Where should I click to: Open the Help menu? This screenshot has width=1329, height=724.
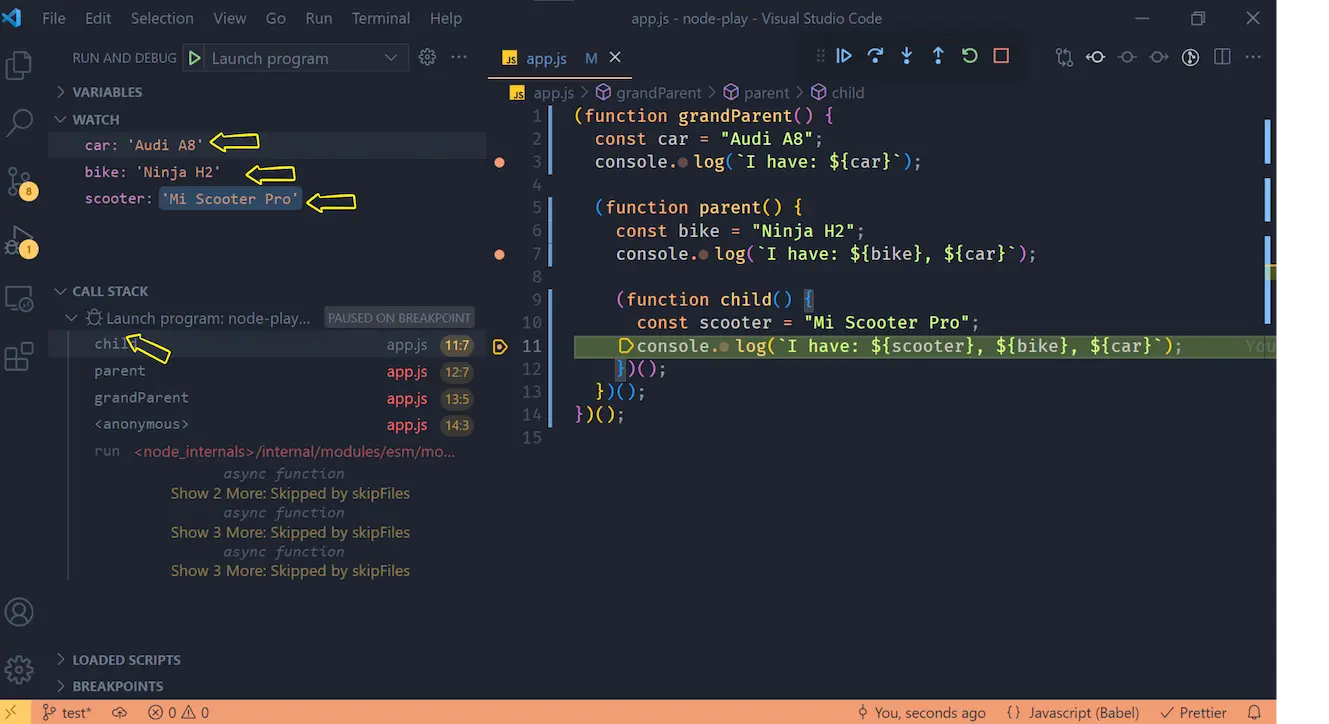pyautogui.click(x=446, y=18)
